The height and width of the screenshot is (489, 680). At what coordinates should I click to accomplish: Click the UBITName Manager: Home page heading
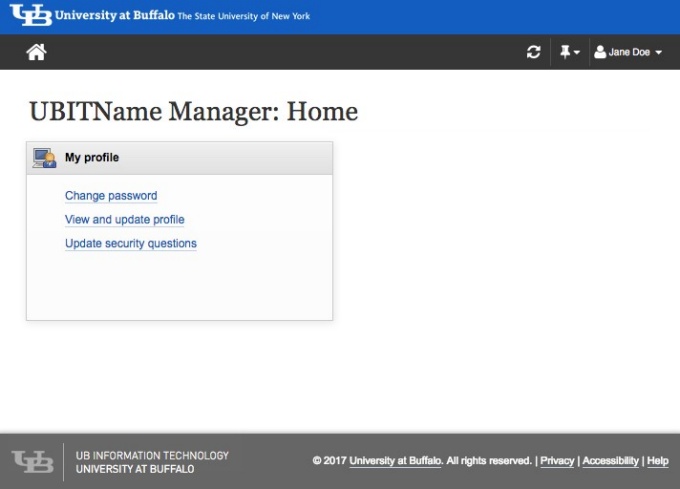point(193,111)
